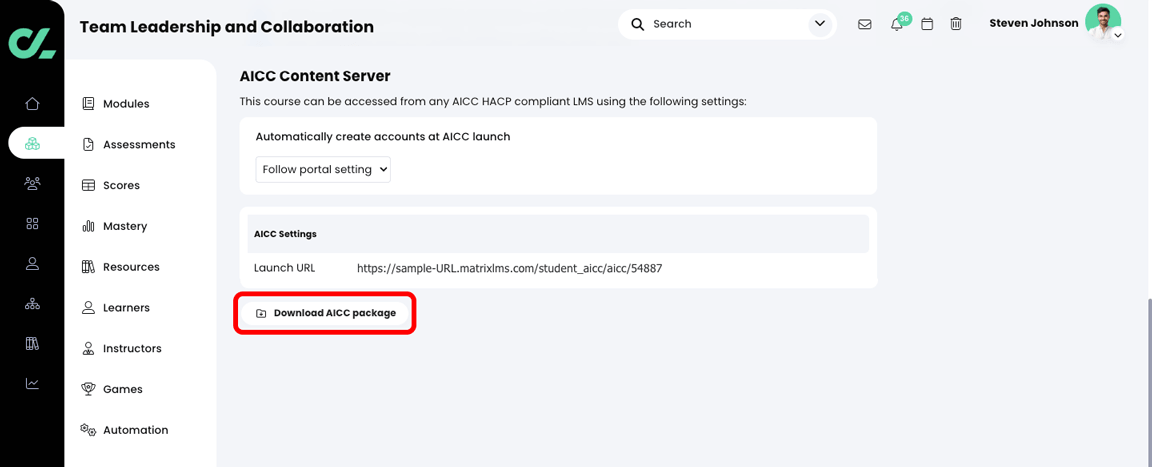Open the line chart Reports icon in left rail

tap(32, 383)
